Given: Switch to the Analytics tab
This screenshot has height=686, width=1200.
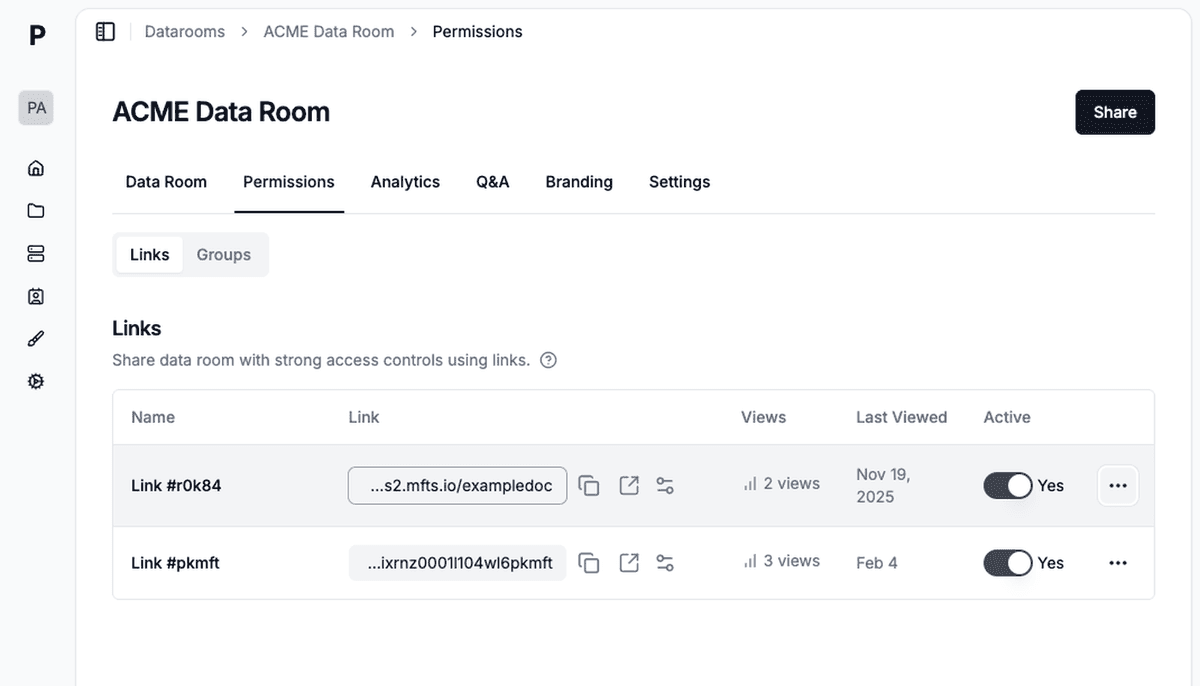Looking at the screenshot, I should tap(405, 182).
